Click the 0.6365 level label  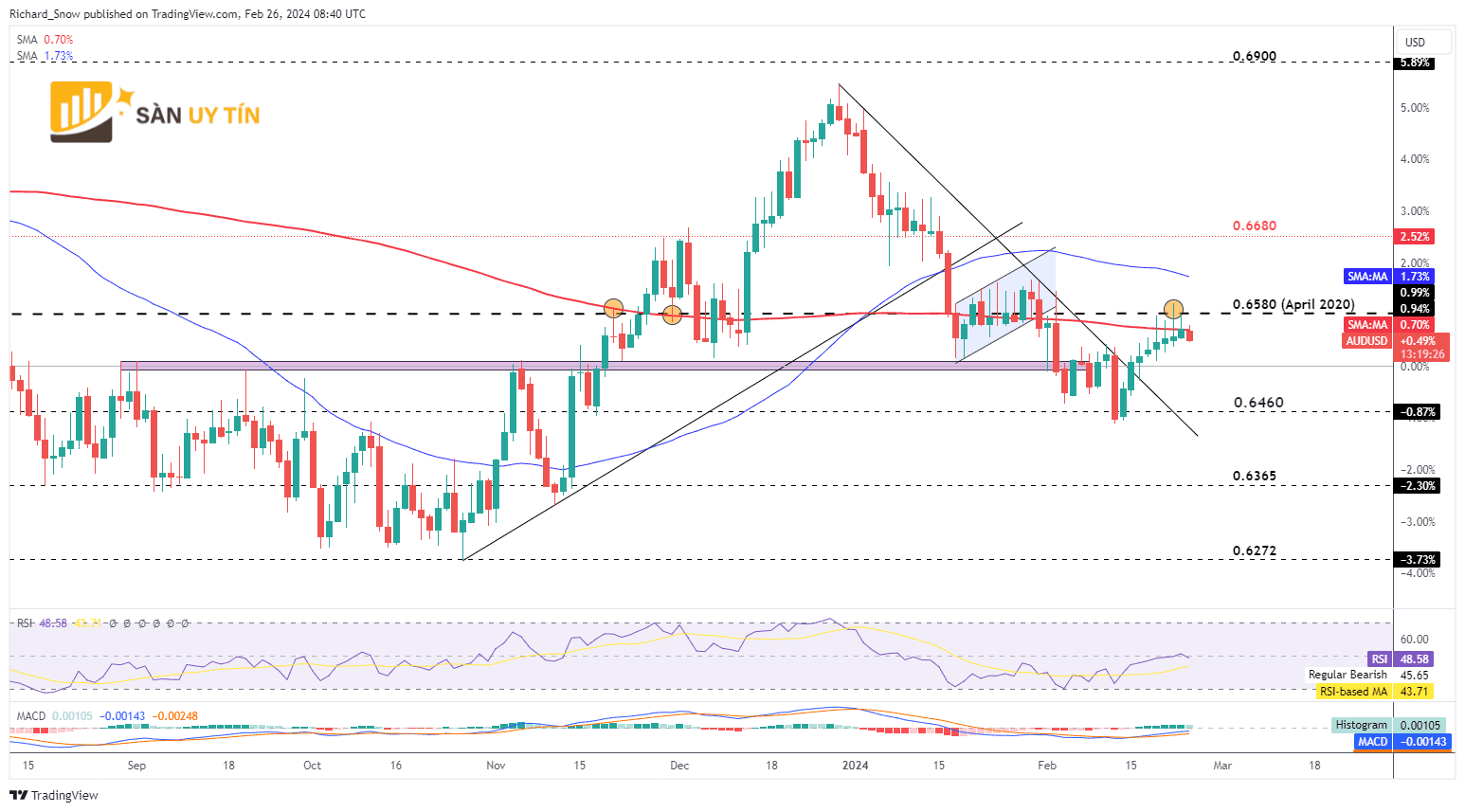click(x=1255, y=476)
